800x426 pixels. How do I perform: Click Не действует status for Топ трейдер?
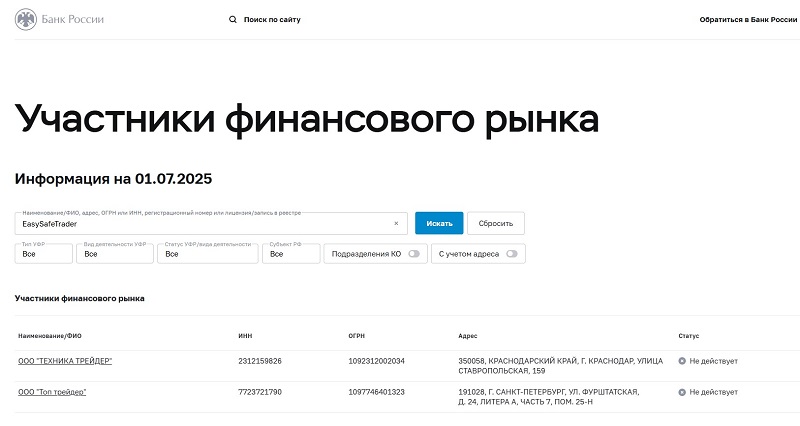(x=713, y=392)
